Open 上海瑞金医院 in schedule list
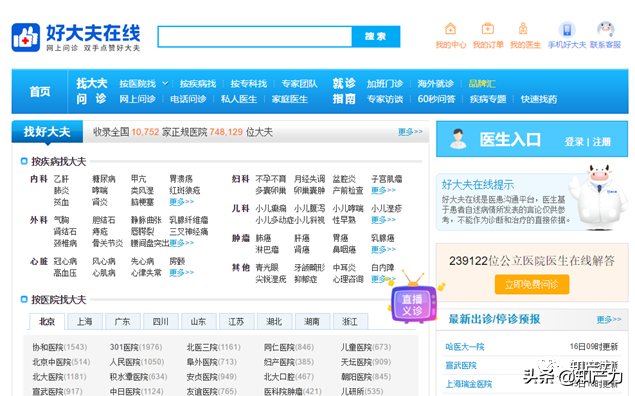Image resolution: width=635 pixels, height=396 pixels. click(469, 384)
